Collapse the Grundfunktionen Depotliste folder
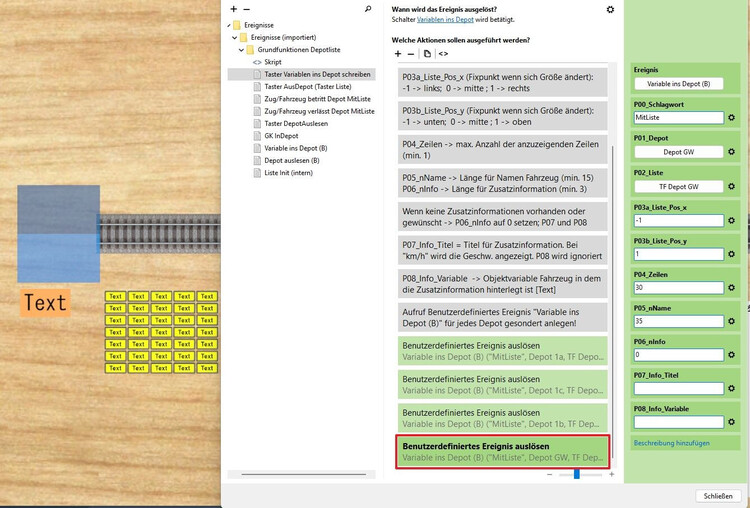 pyautogui.click(x=240, y=49)
